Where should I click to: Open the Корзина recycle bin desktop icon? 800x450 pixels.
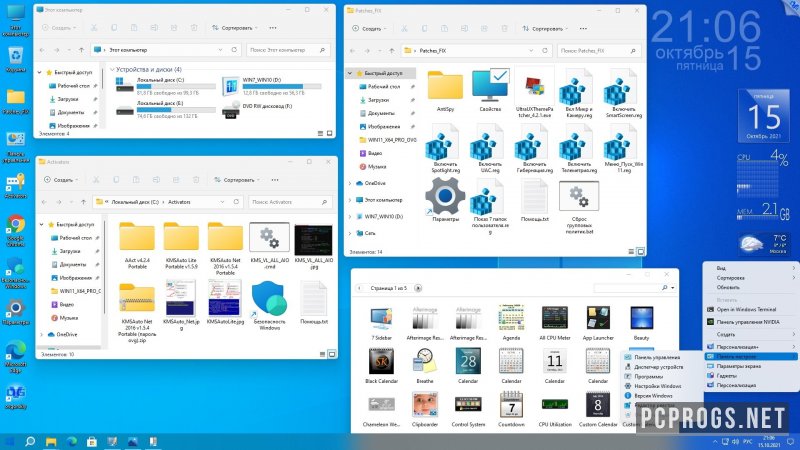[16, 59]
